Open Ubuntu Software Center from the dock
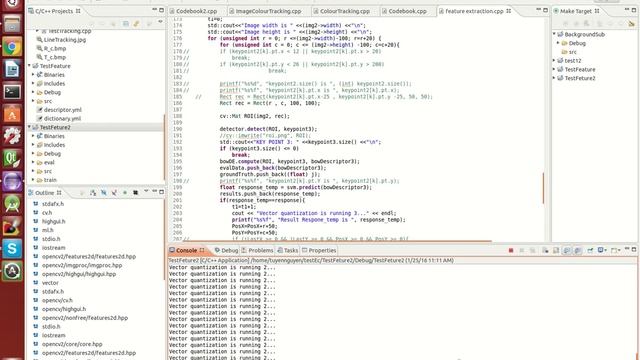640x360 pixels. click(x=12, y=114)
